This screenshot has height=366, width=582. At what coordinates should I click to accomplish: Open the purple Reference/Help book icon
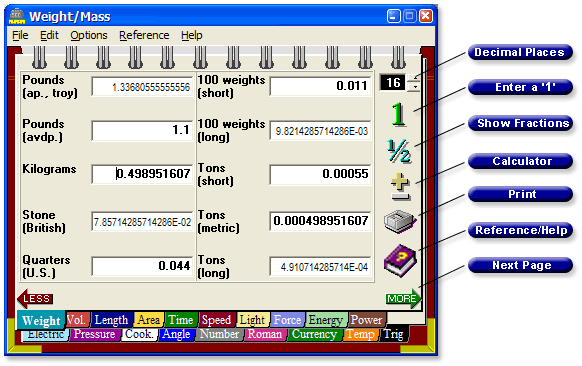point(400,261)
